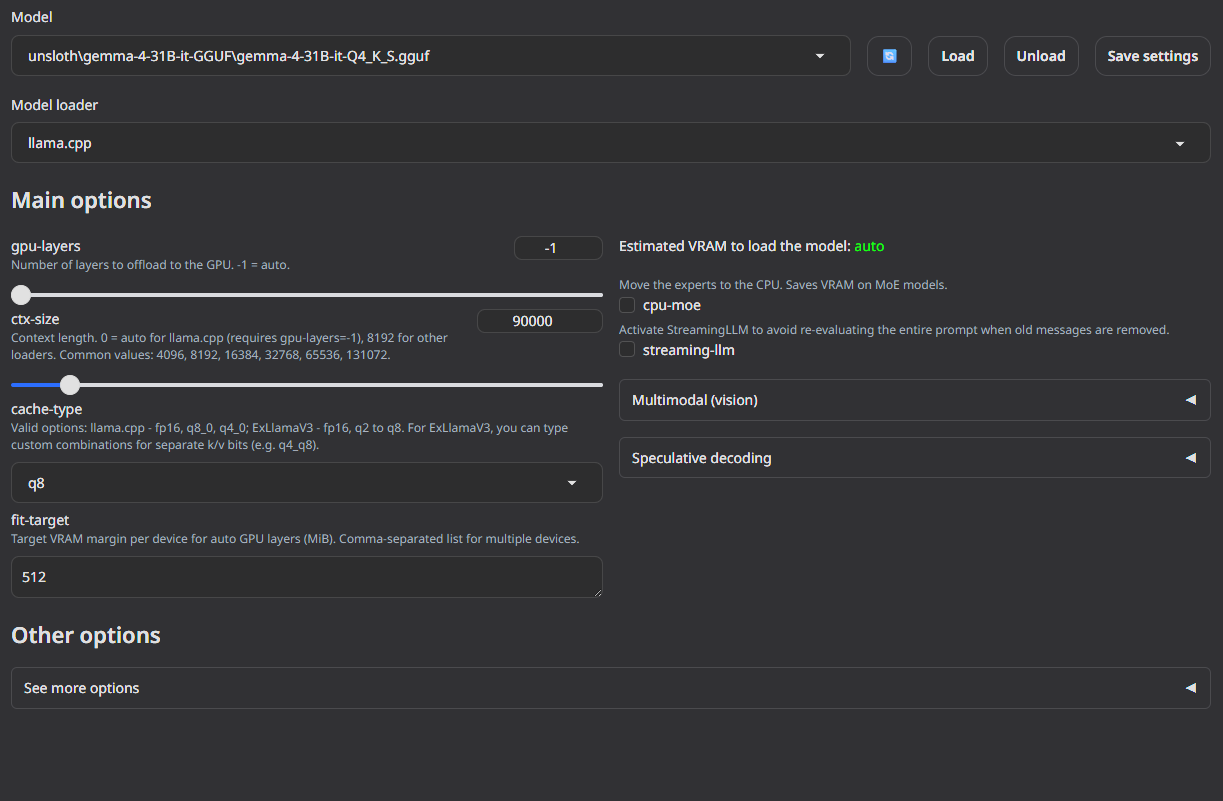The height and width of the screenshot is (801, 1223).
Task: Open the cache-type dropdown
Action: [307, 483]
